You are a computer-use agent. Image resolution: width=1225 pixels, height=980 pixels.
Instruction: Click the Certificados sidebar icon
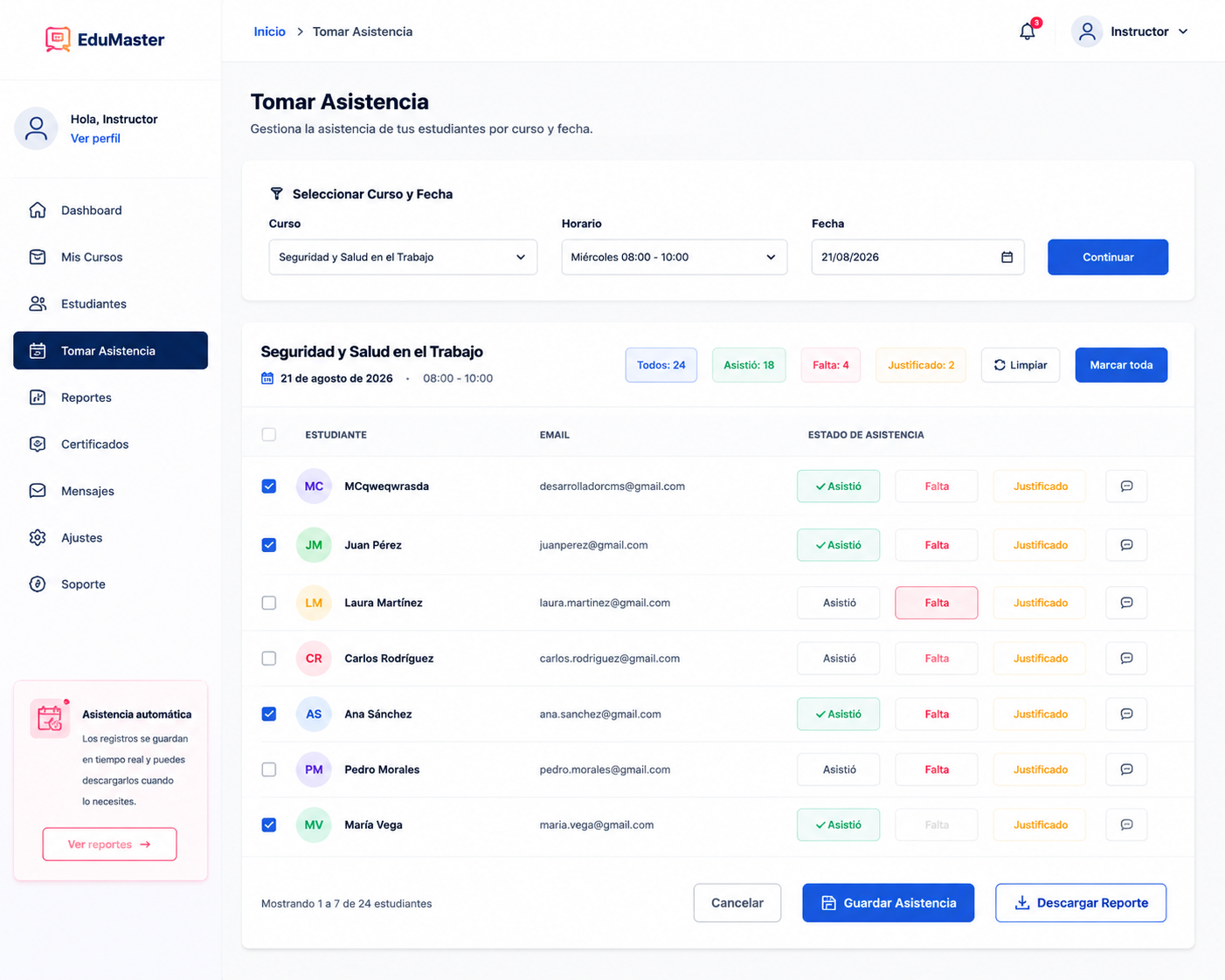click(x=38, y=444)
